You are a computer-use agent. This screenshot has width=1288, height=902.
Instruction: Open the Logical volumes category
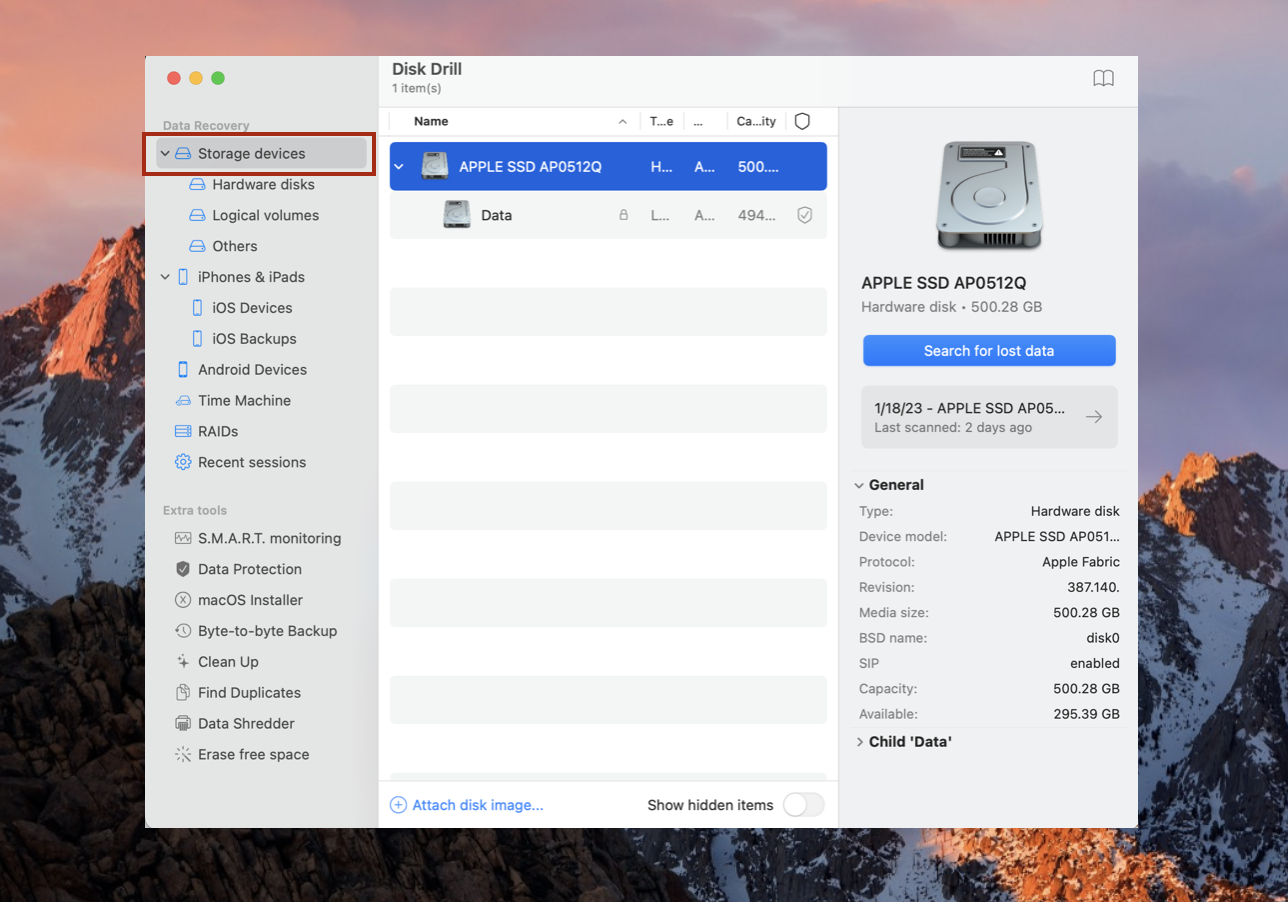click(265, 216)
